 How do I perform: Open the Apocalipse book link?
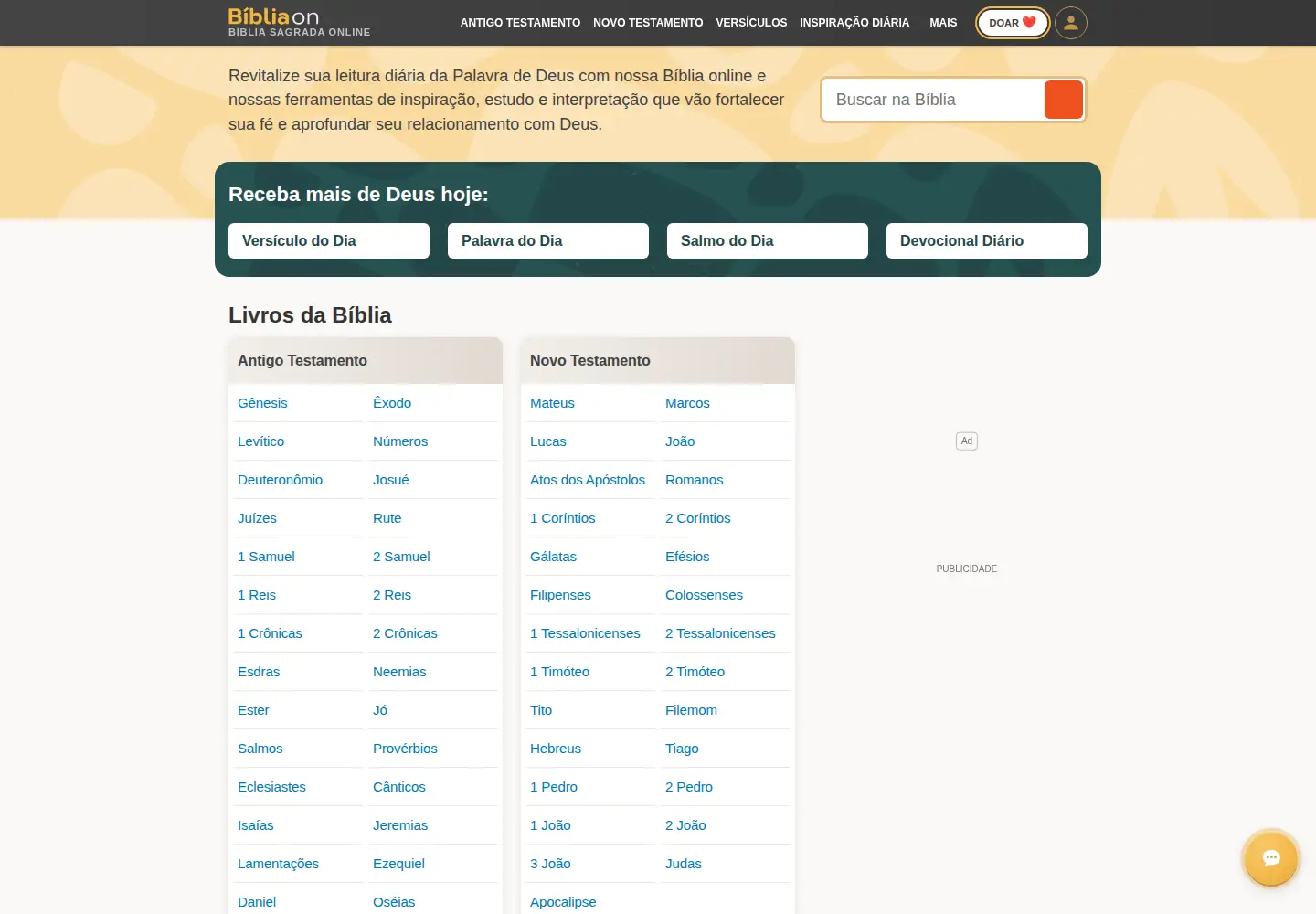(x=563, y=902)
